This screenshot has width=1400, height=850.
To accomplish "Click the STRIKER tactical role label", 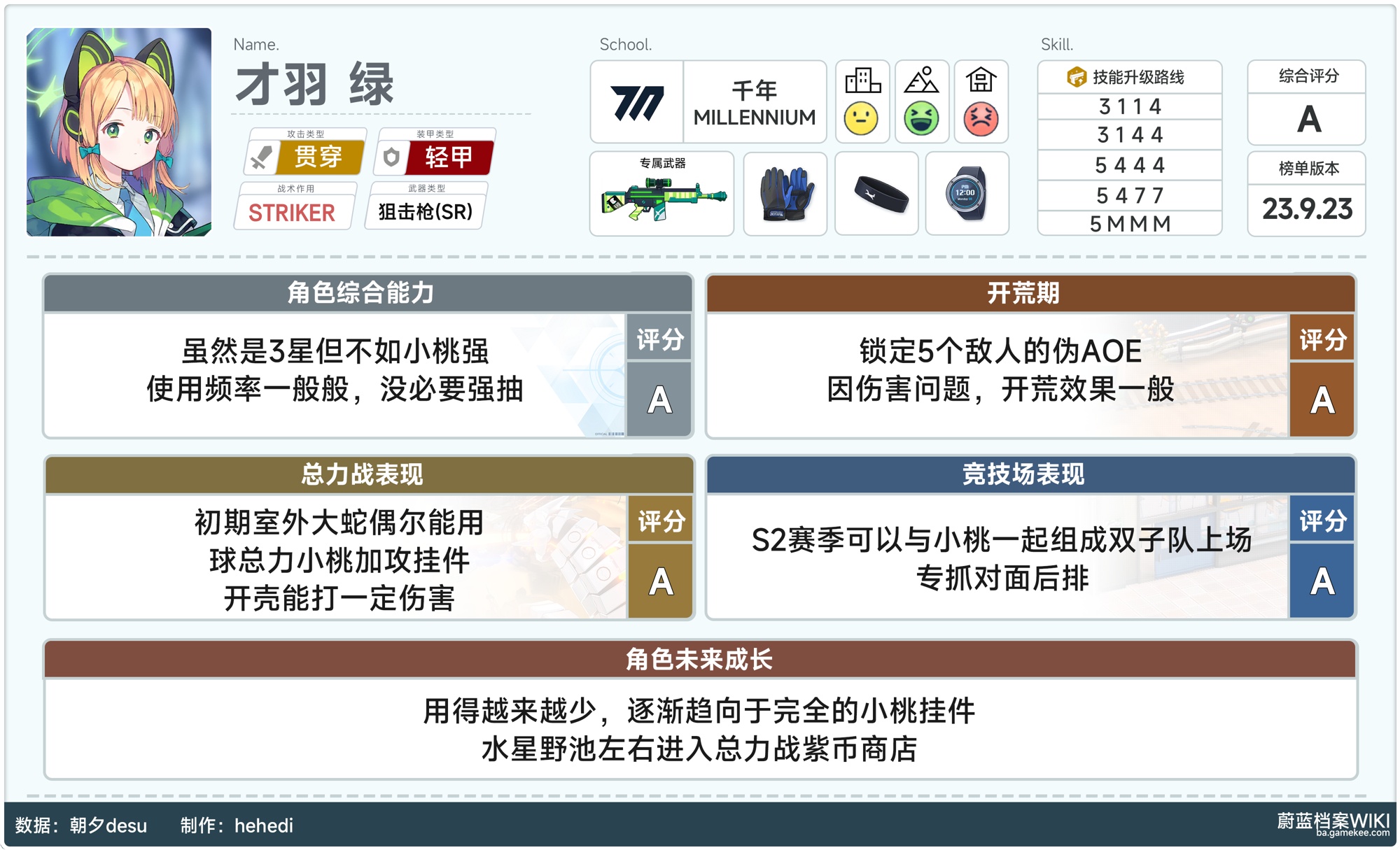I will (292, 212).
